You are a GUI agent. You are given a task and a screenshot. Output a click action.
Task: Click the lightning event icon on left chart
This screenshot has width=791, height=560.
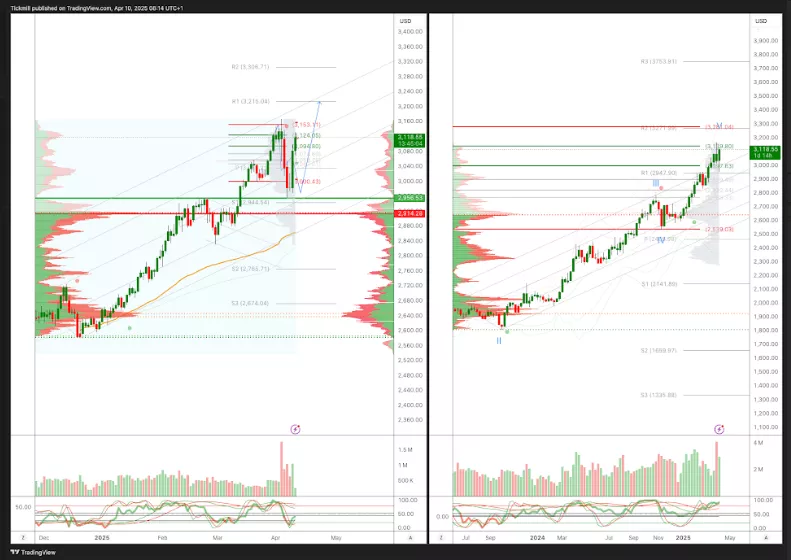[x=295, y=429]
